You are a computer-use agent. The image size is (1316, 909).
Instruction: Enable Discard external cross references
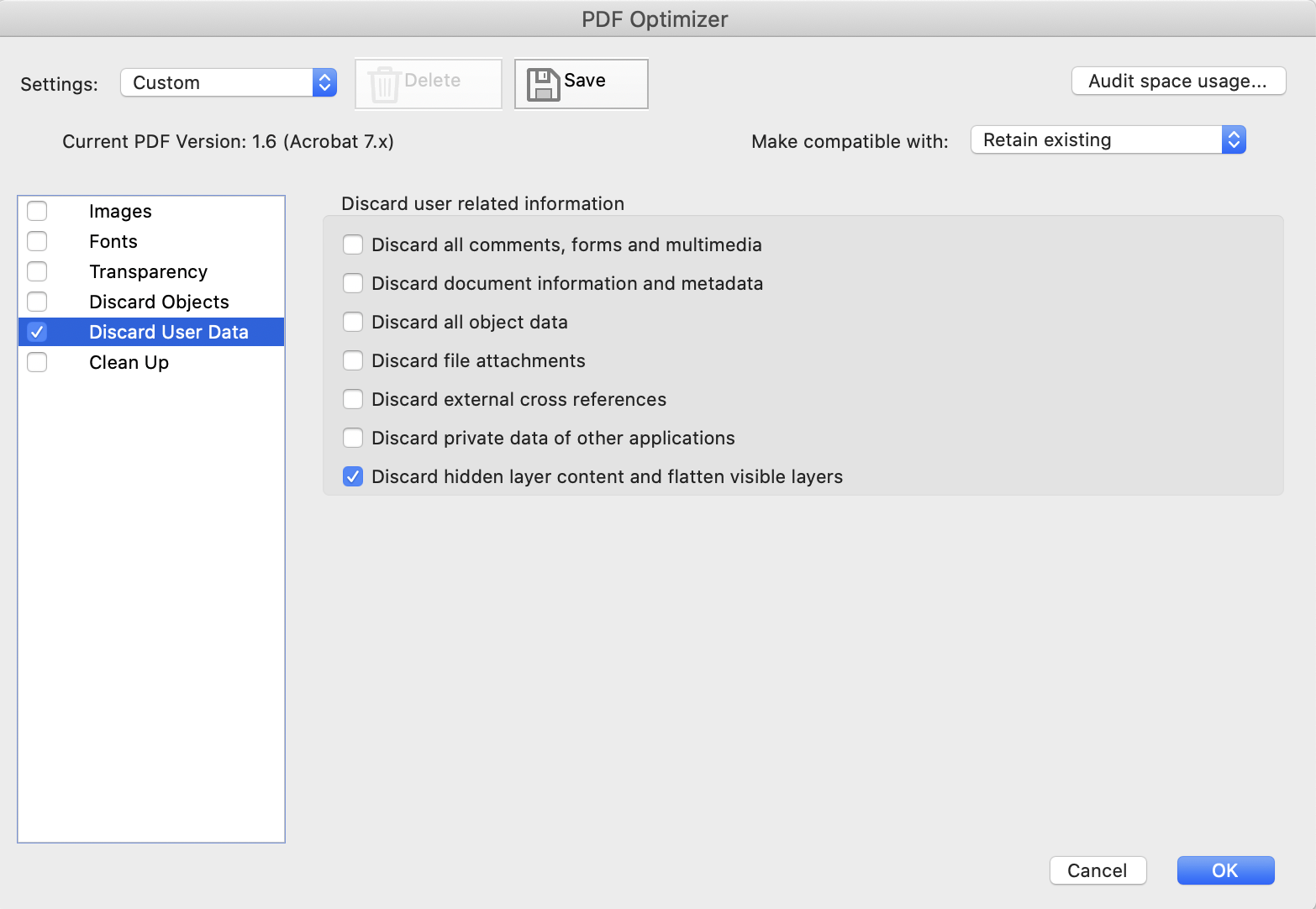pos(353,399)
